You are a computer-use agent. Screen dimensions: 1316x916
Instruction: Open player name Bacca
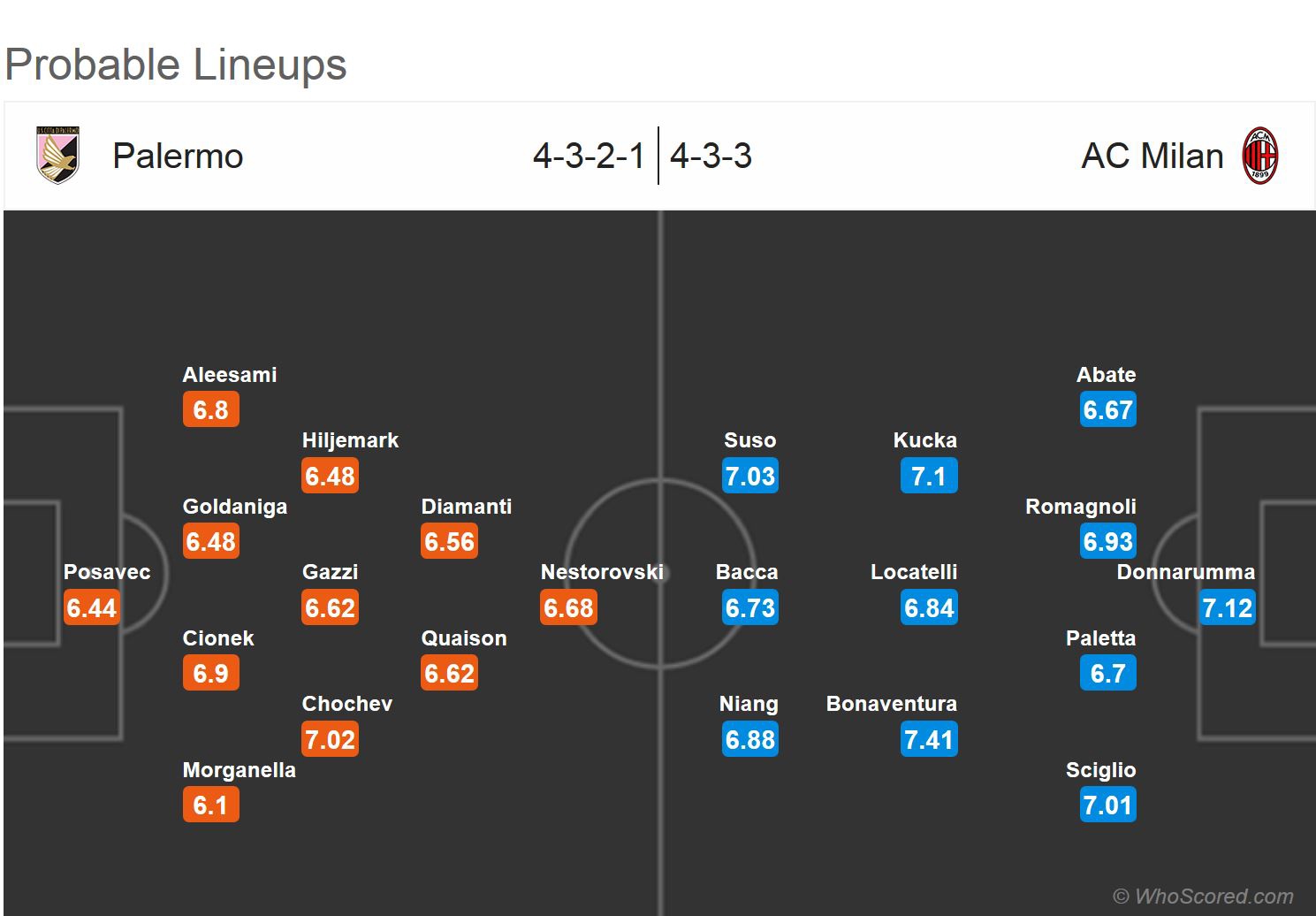click(x=747, y=572)
